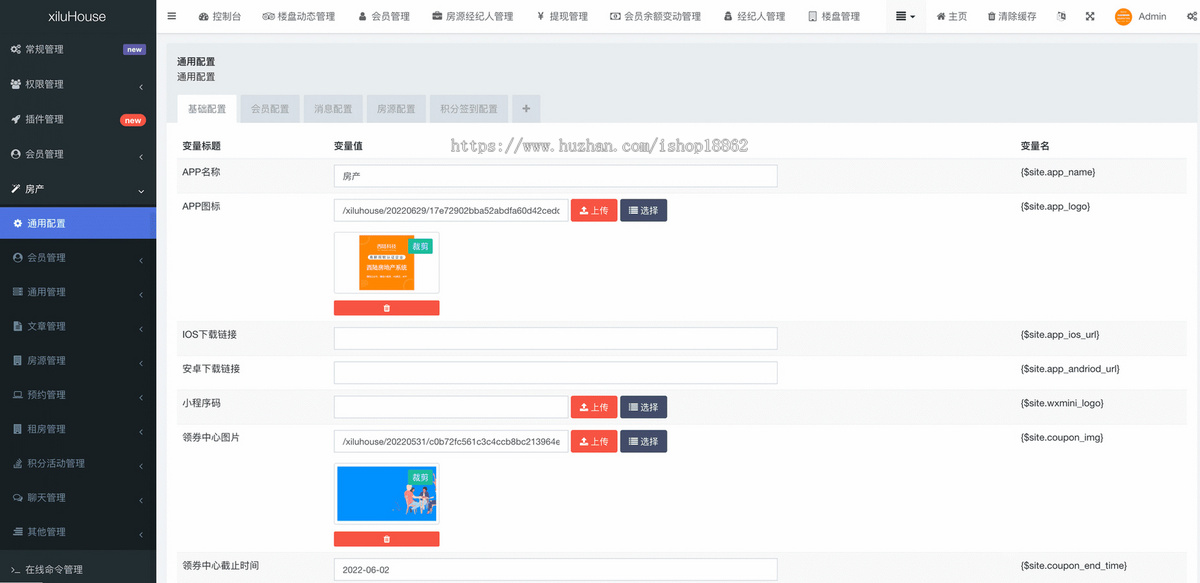Click the 选择 button for 小程序码
Viewport: 1200px width, 583px height.
pyautogui.click(x=643, y=407)
